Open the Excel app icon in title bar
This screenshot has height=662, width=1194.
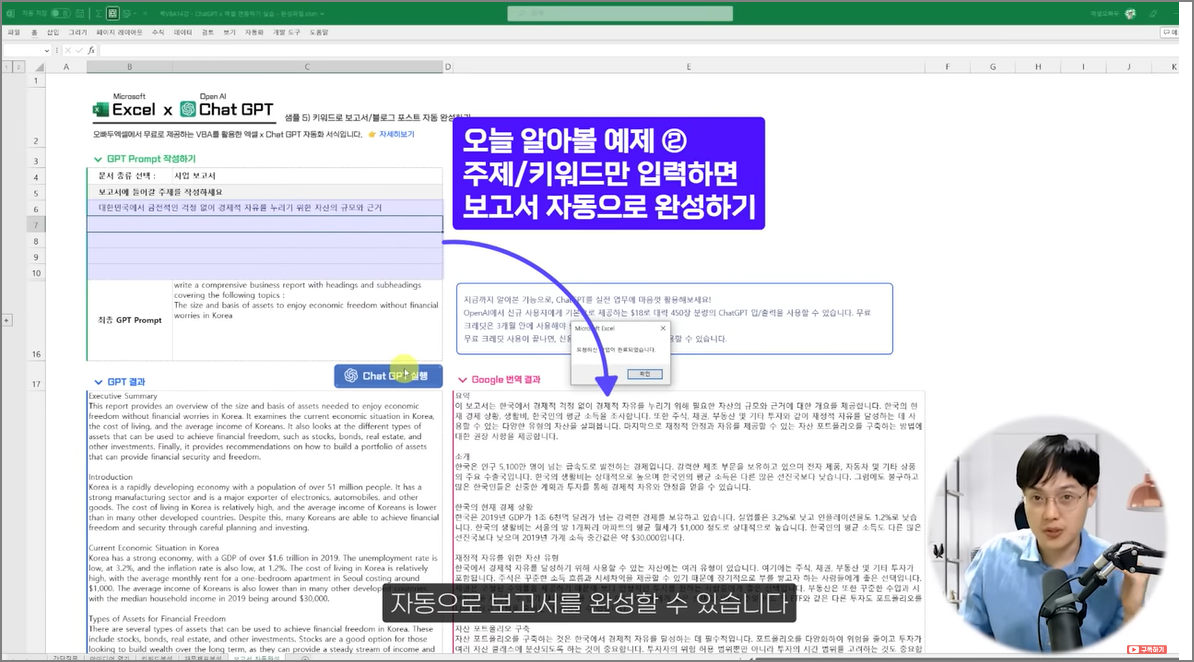(x=11, y=14)
